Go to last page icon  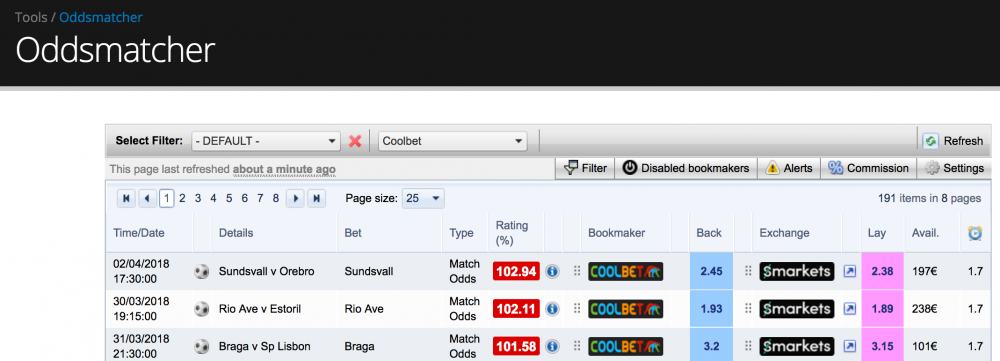point(316,198)
